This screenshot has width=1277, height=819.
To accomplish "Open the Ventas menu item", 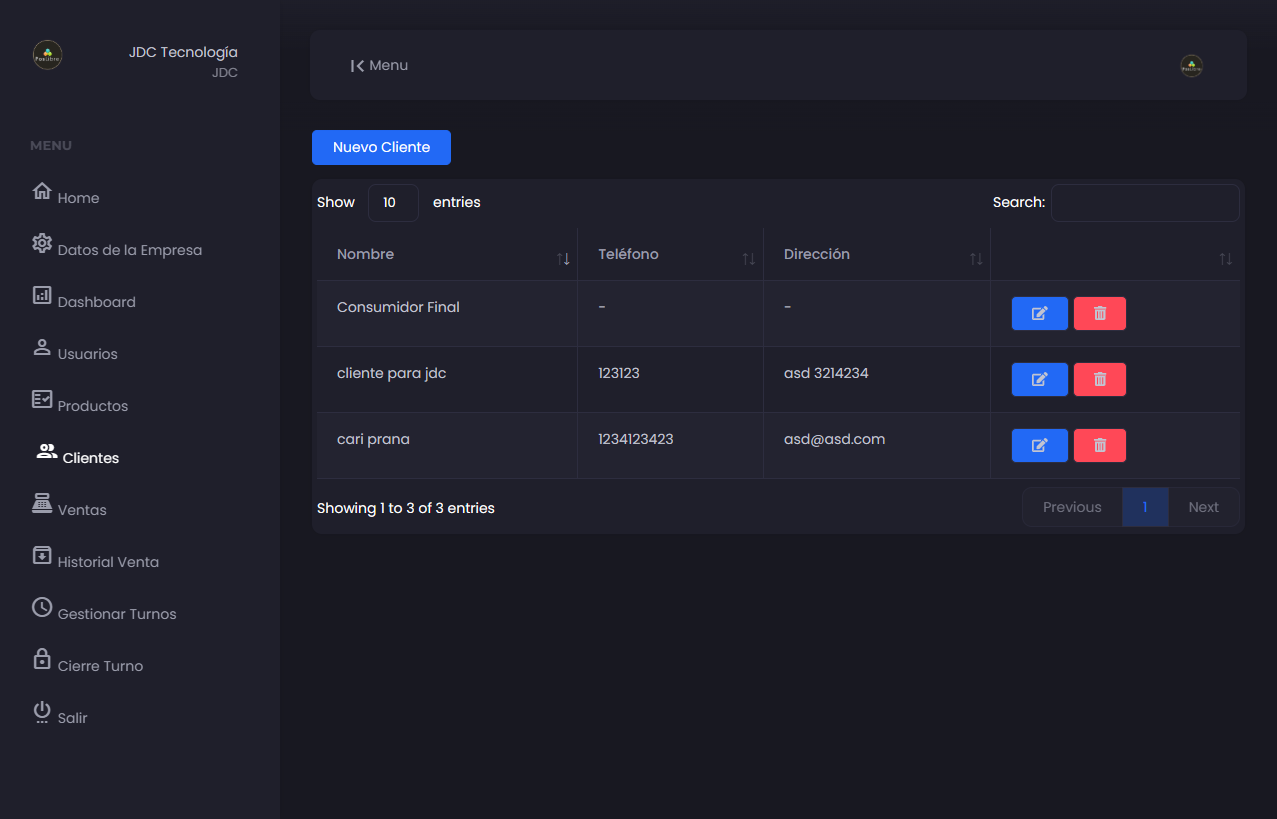I will pos(81,509).
